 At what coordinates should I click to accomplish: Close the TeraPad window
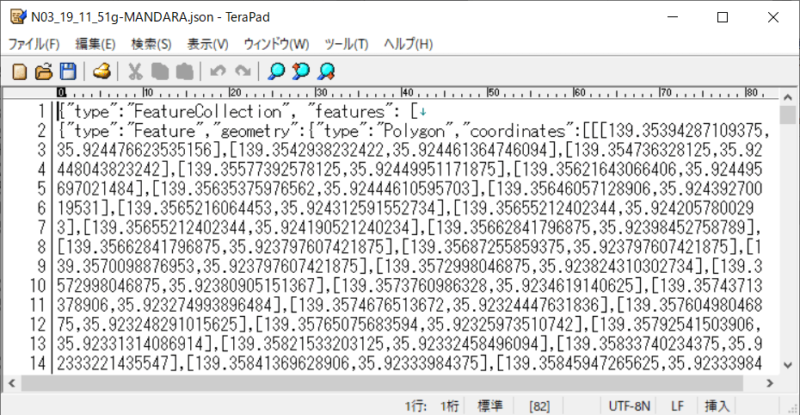pyautogui.click(x=773, y=17)
